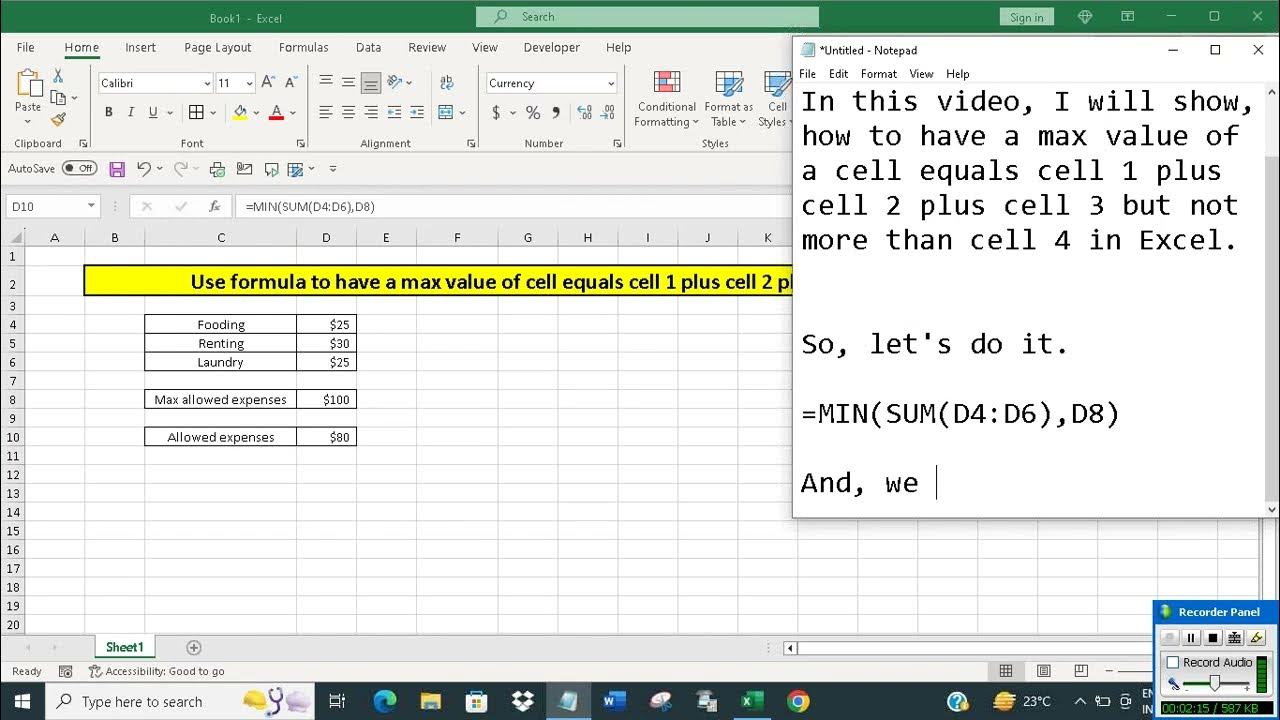Open Windows Start menu

point(22,701)
